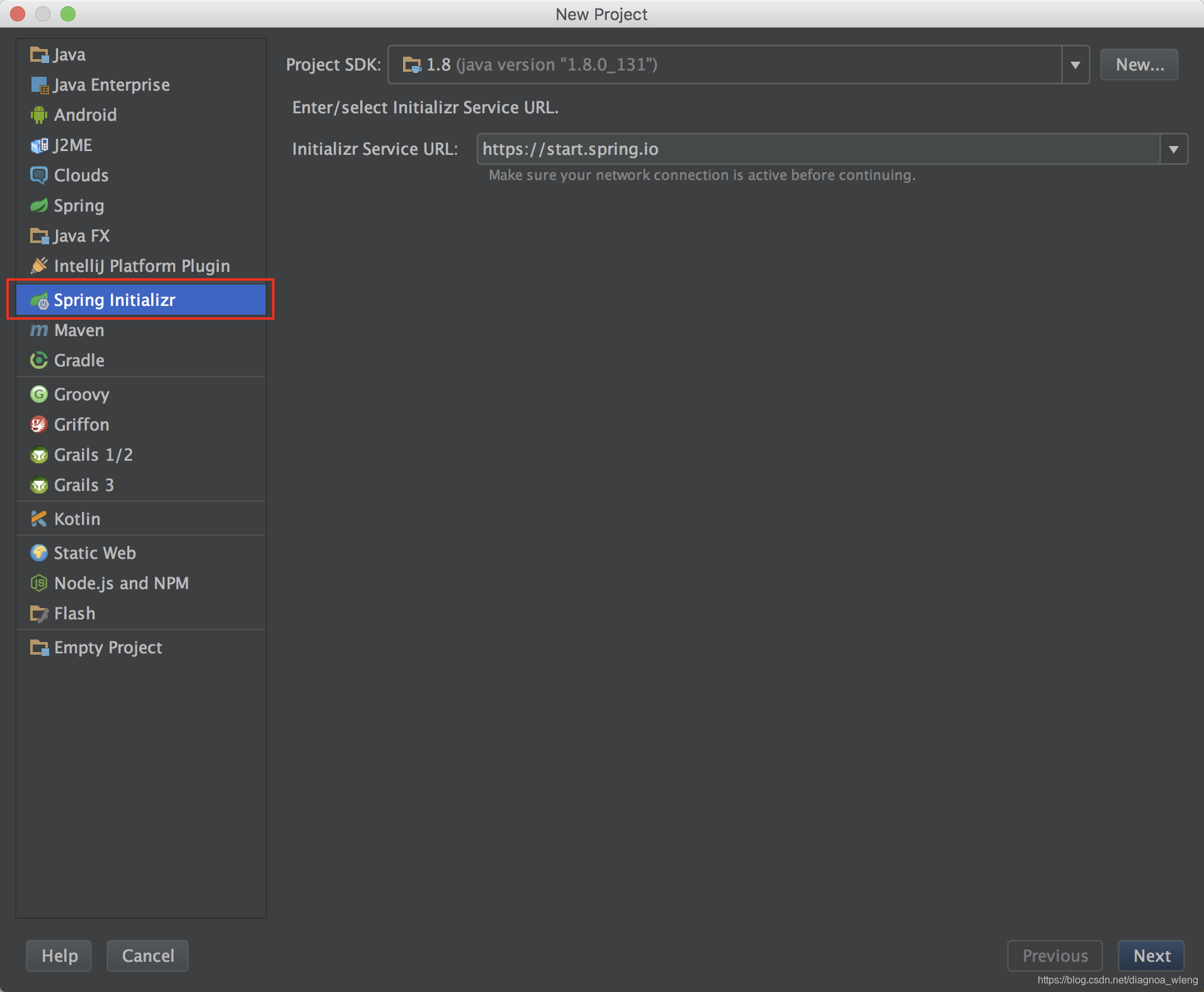
Task: Click the Java project type icon
Action: click(x=39, y=55)
